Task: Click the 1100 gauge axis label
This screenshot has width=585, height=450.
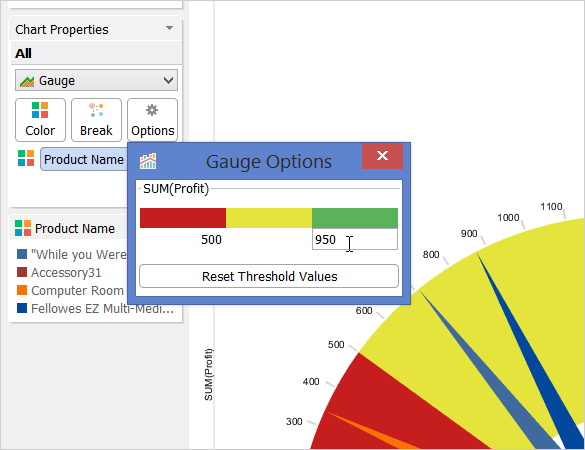Action: click(x=551, y=206)
